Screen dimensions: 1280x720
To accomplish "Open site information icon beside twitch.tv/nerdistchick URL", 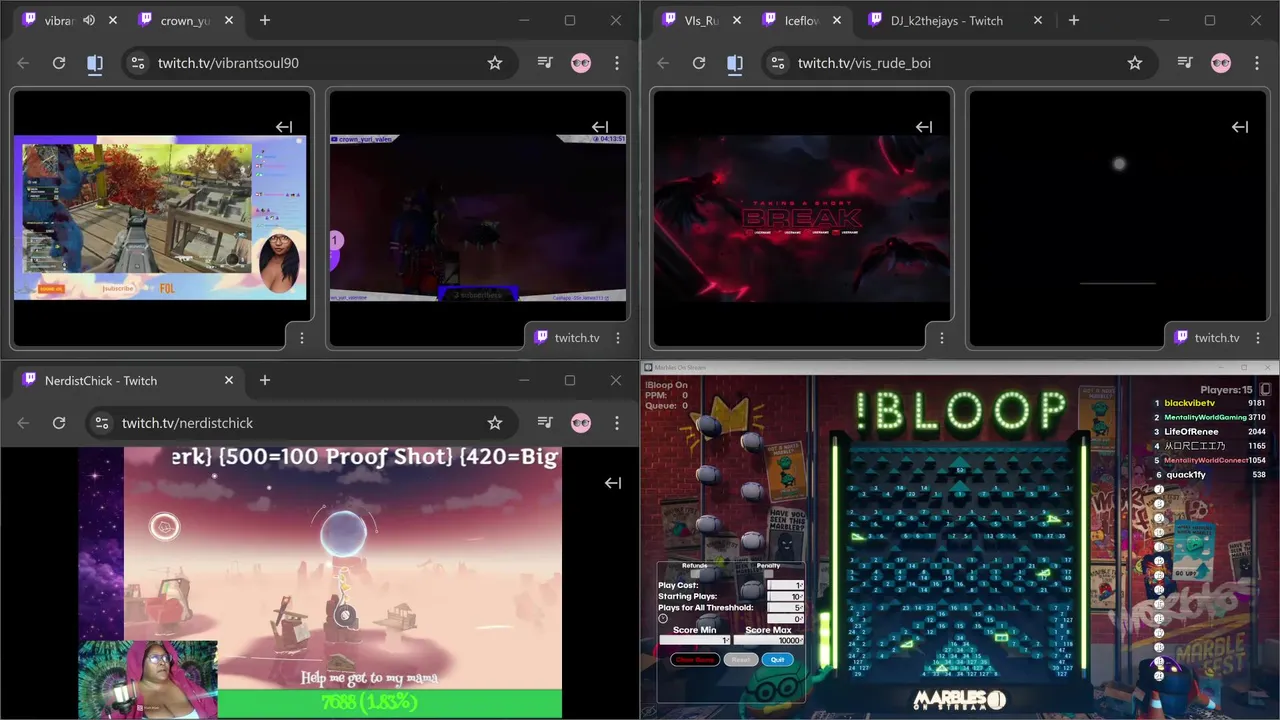I will pos(102,423).
